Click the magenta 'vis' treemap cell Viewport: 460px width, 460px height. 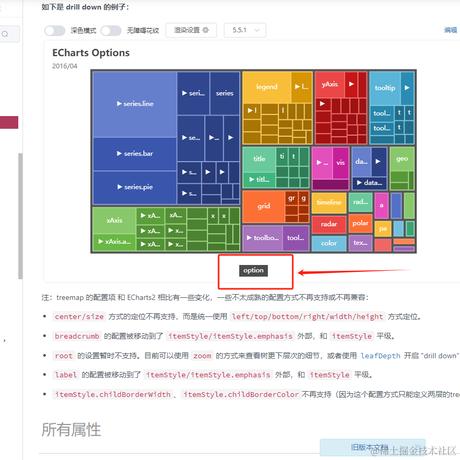click(340, 163)
